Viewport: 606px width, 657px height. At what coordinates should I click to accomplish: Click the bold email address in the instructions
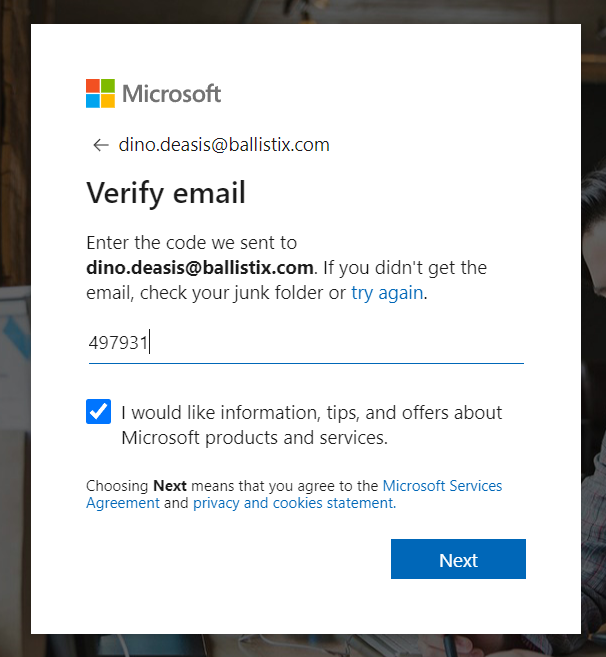click(x=200, y=268)
